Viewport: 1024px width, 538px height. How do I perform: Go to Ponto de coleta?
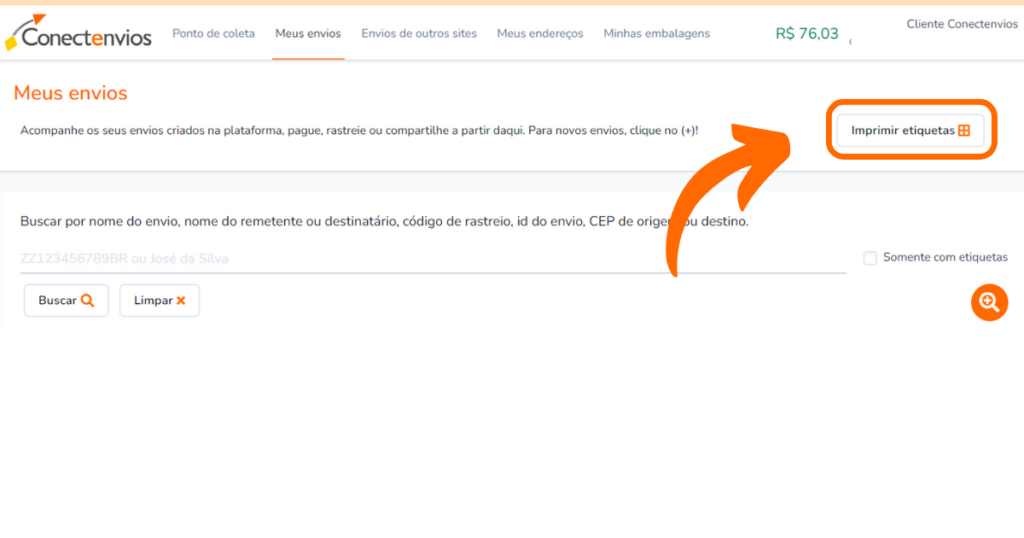click(x=214, y=33)
